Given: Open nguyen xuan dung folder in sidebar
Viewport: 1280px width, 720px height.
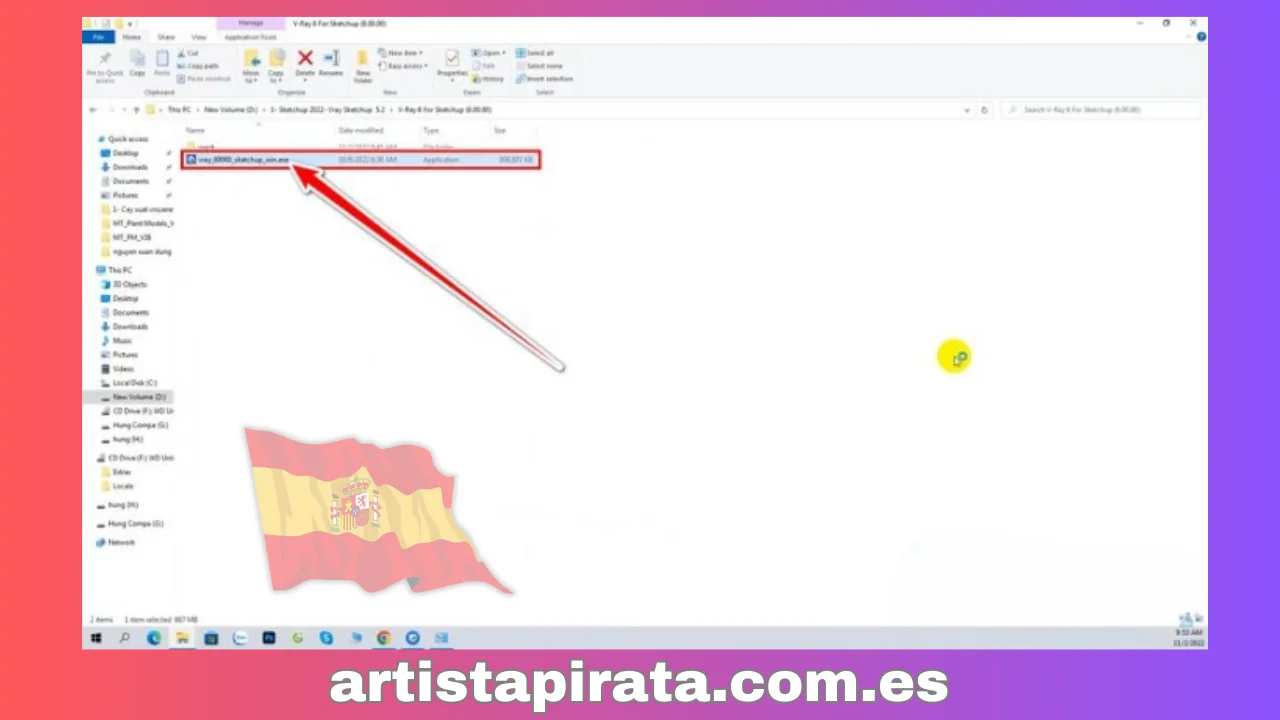Looking at the screenshot, I should (137, 252).
